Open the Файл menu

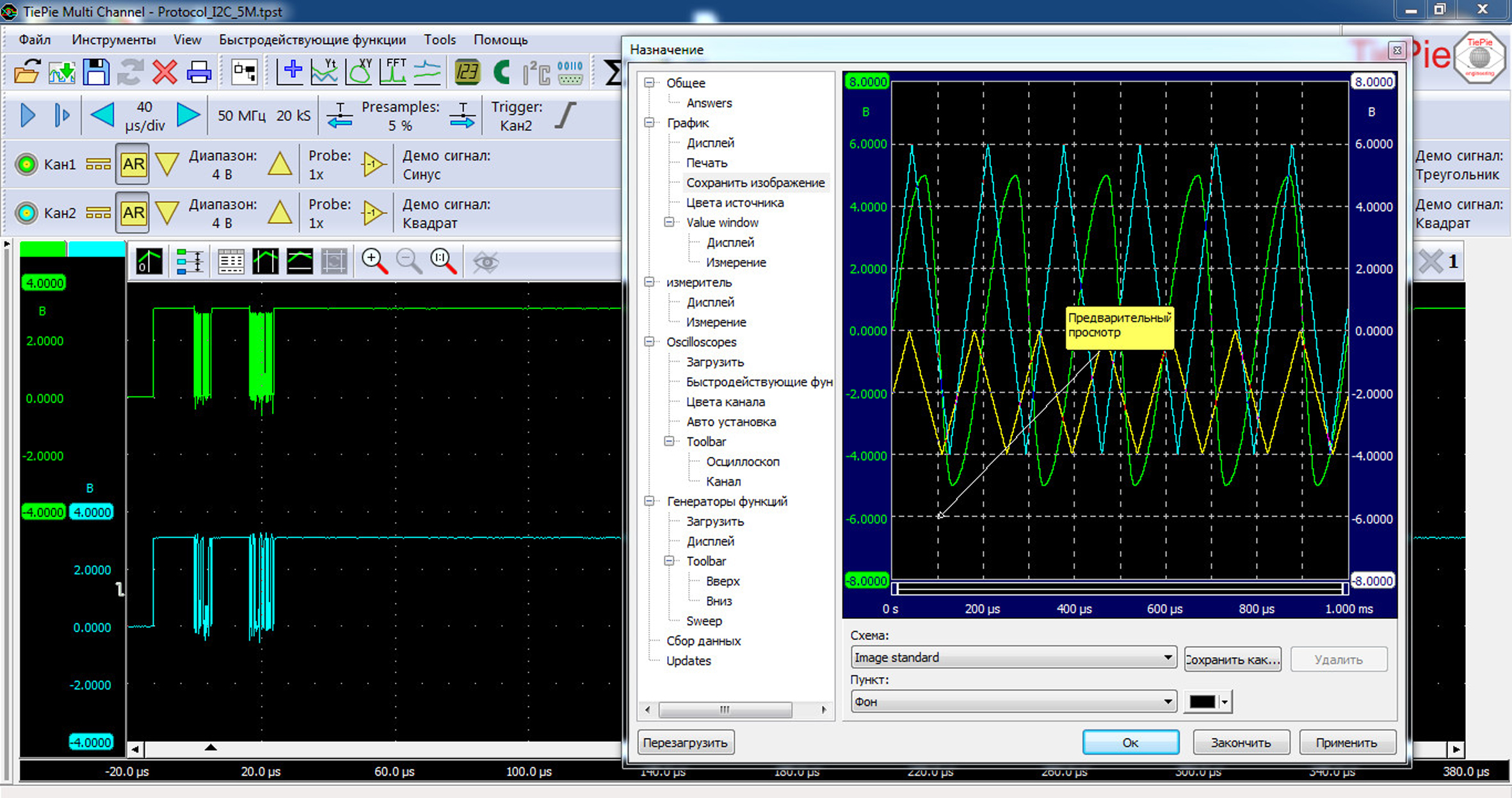pos(35,40)
